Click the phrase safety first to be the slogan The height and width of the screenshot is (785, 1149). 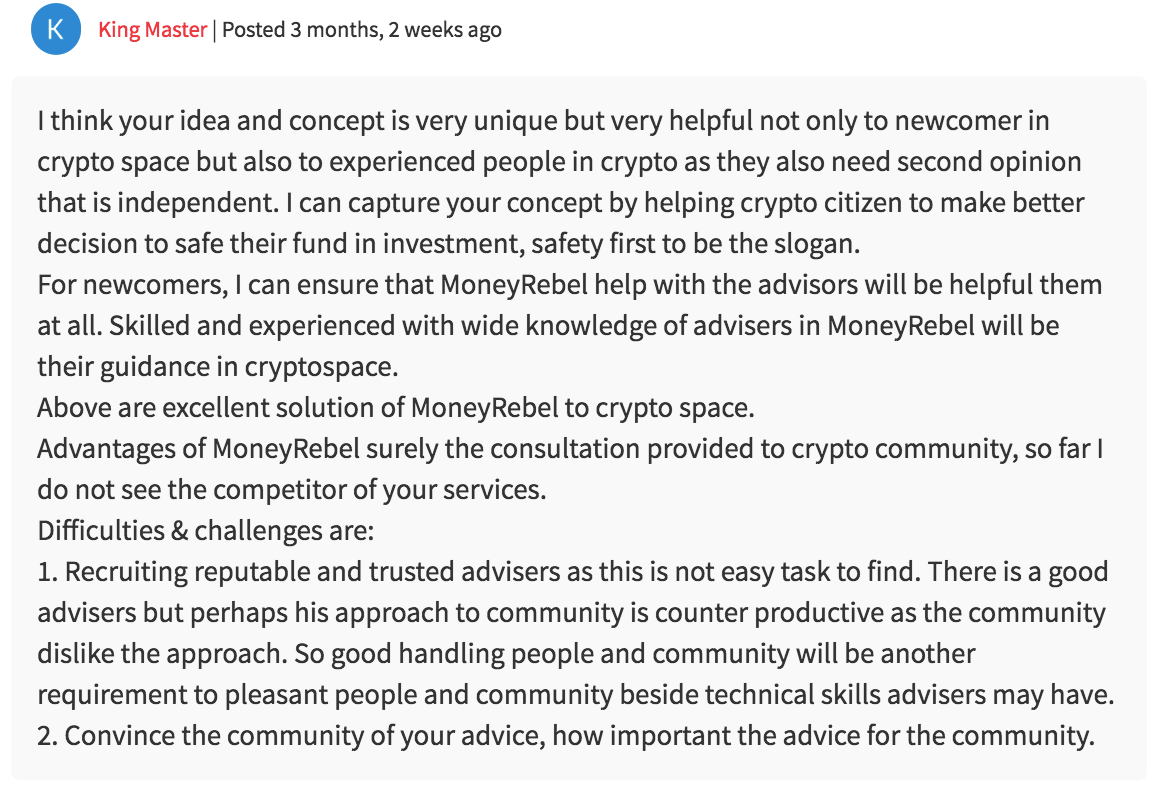pyautogui.click(x=695, y=243)
